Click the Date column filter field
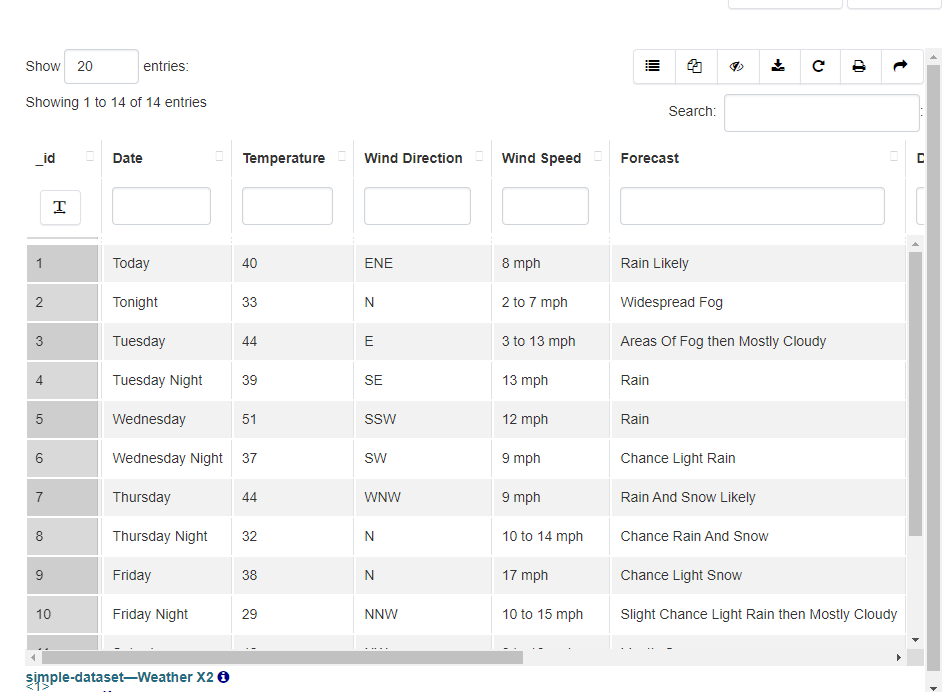 (x=162, y=206)
